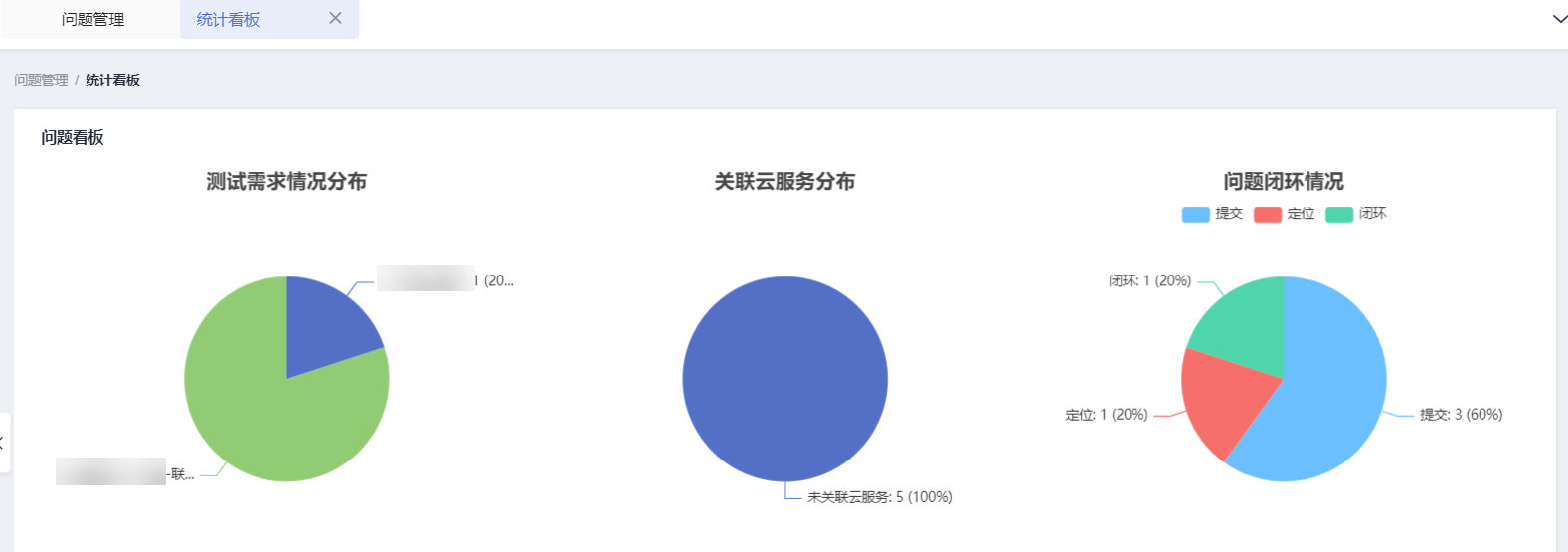This screenshot has width=1568, height=552.
Task: Click the 未关联云服务: 5 (100%) label
Action: (879, 497)
